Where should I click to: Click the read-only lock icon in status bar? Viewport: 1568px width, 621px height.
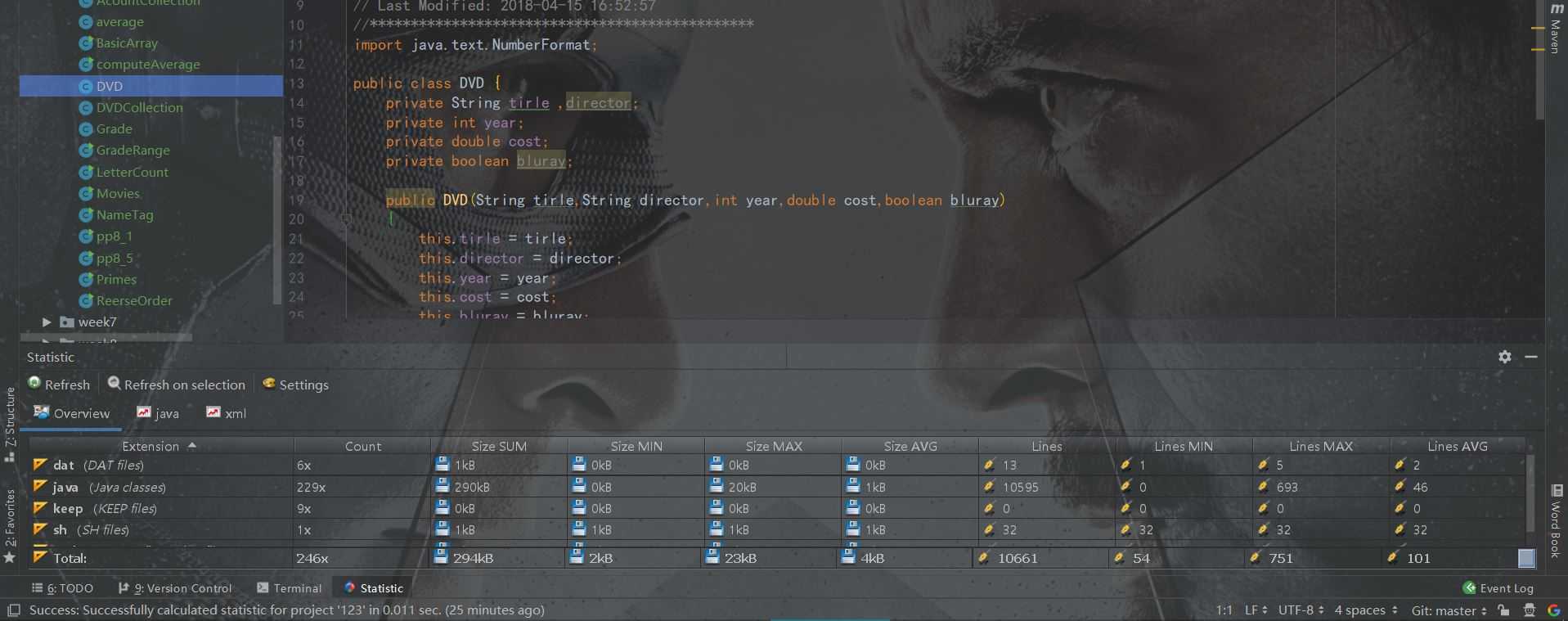point(1503,610)
